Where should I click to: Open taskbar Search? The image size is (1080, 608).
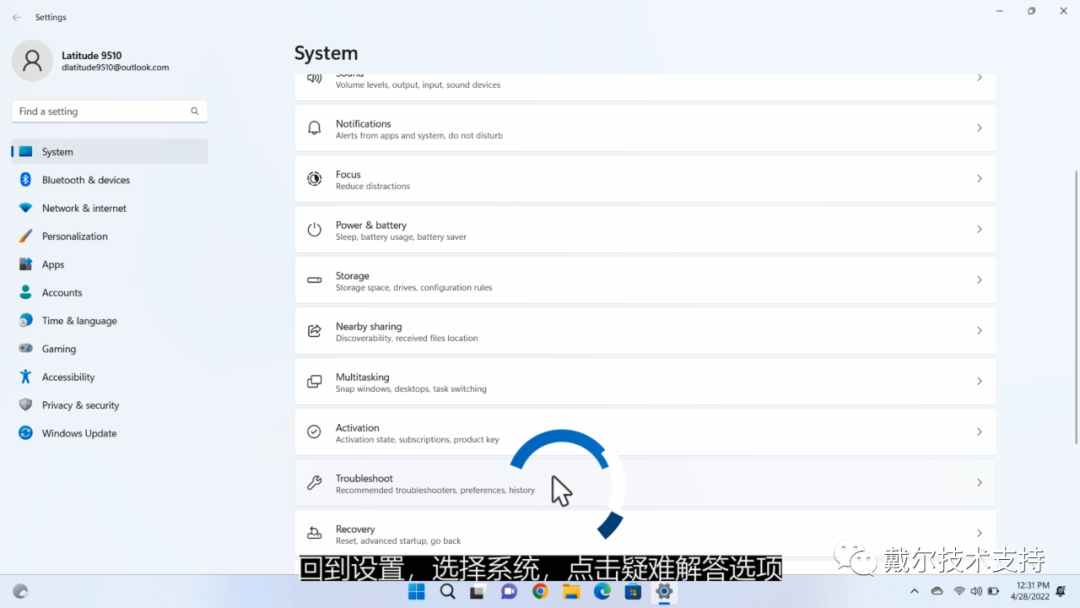tap(448, 591)
